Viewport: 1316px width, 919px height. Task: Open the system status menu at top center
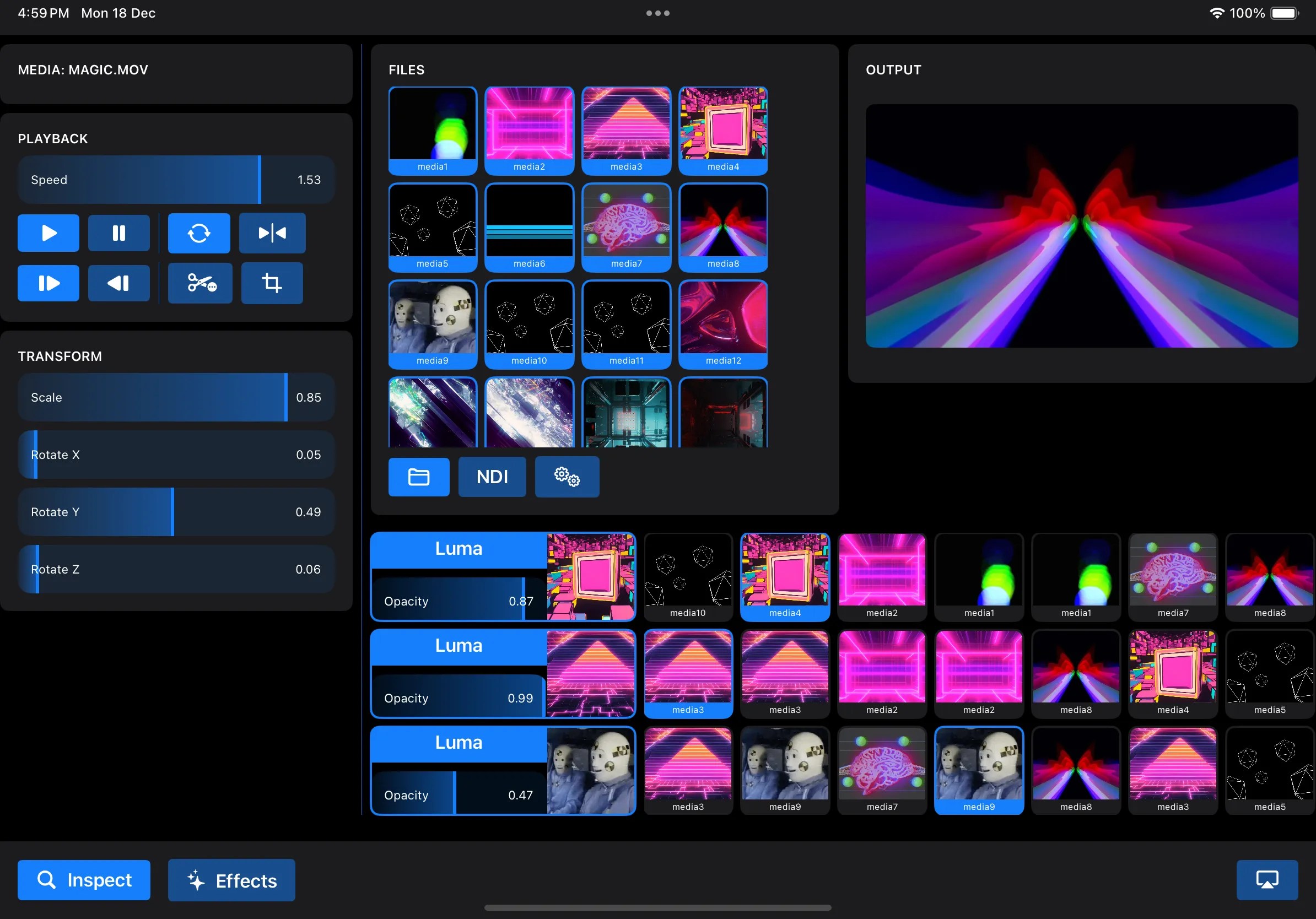657,13
